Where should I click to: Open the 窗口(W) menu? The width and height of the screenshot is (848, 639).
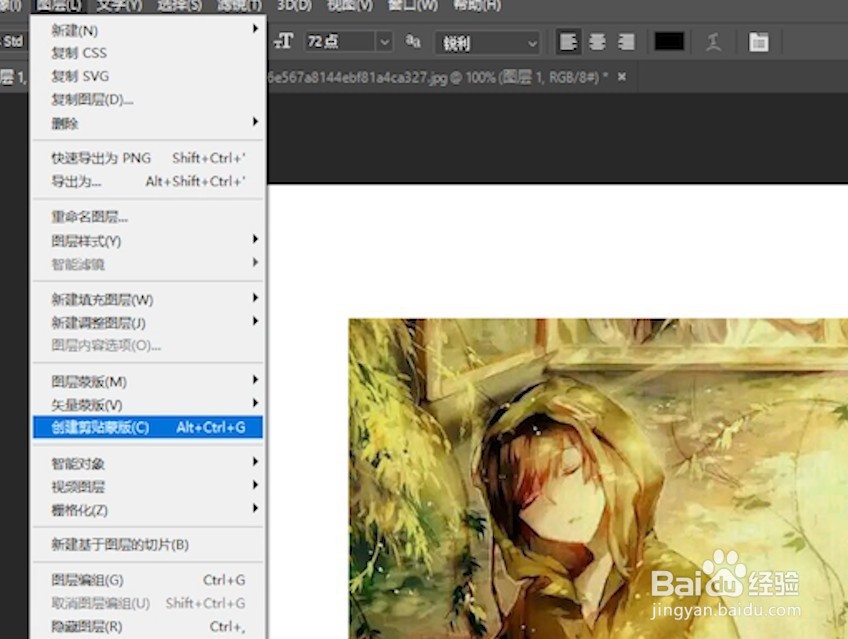[413, 5]
